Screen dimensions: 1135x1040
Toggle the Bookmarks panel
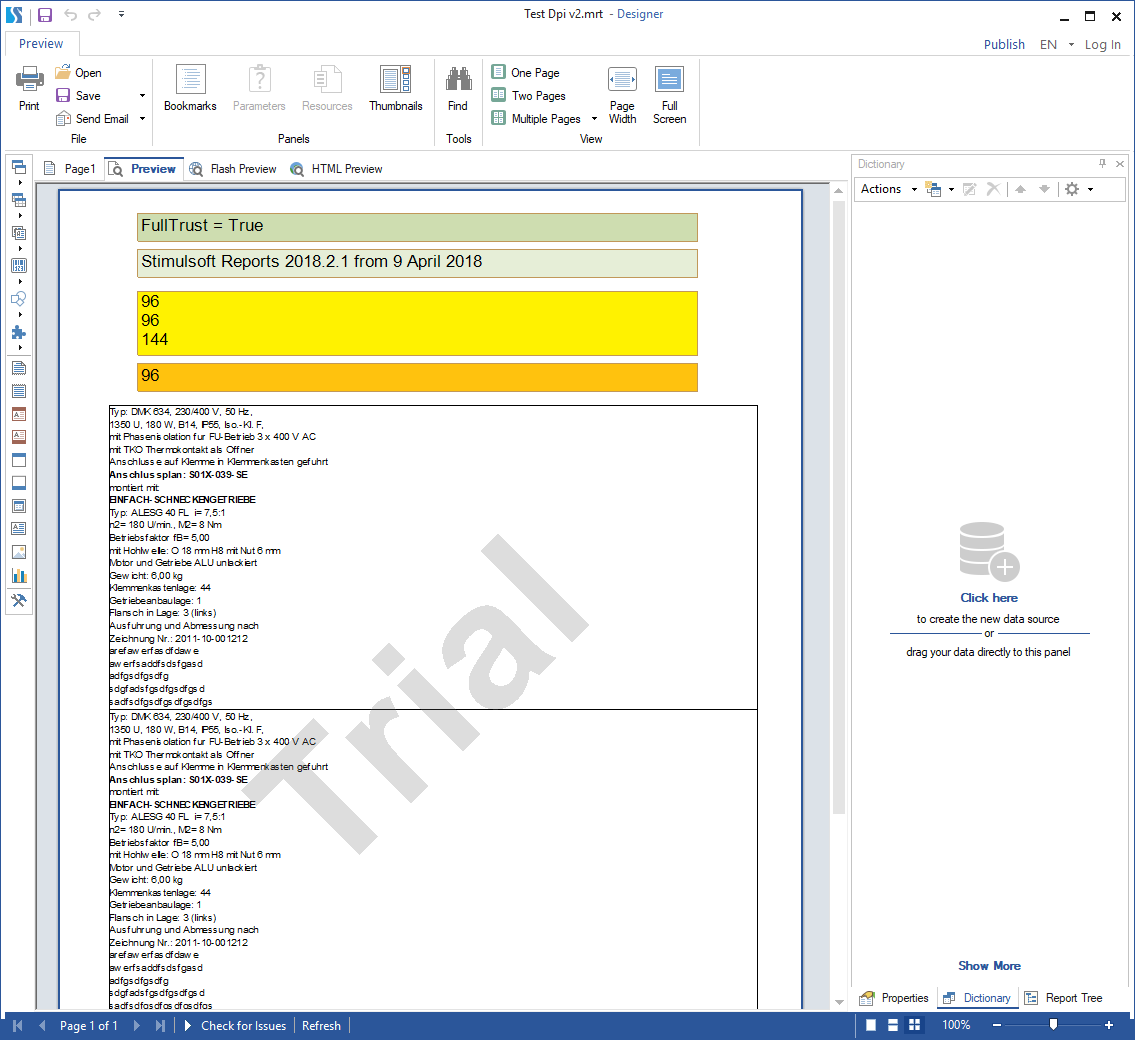pyautogui.click(x=190, y=88)
